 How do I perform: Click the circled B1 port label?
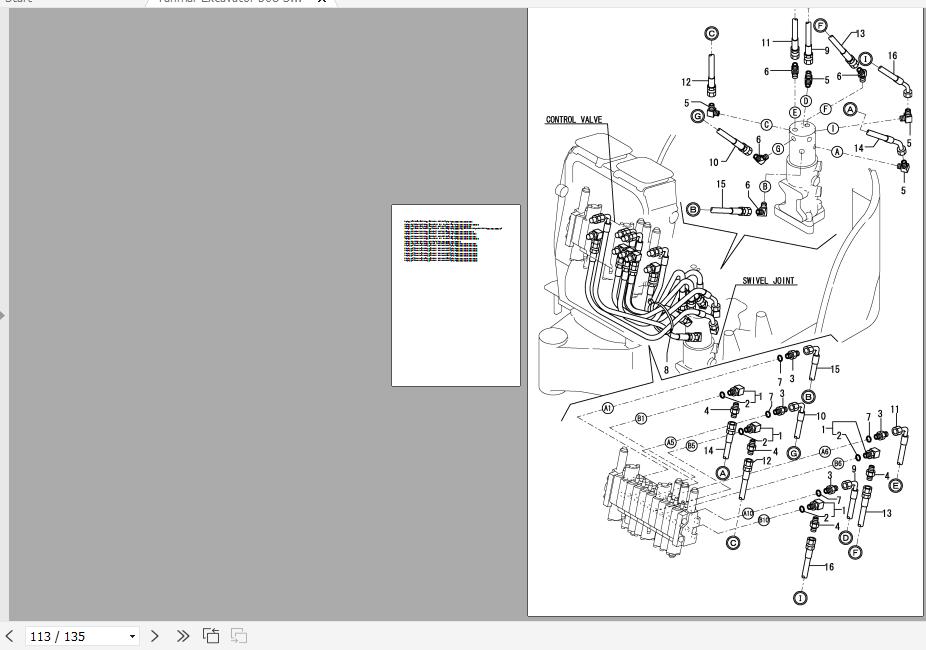(641, 418)
